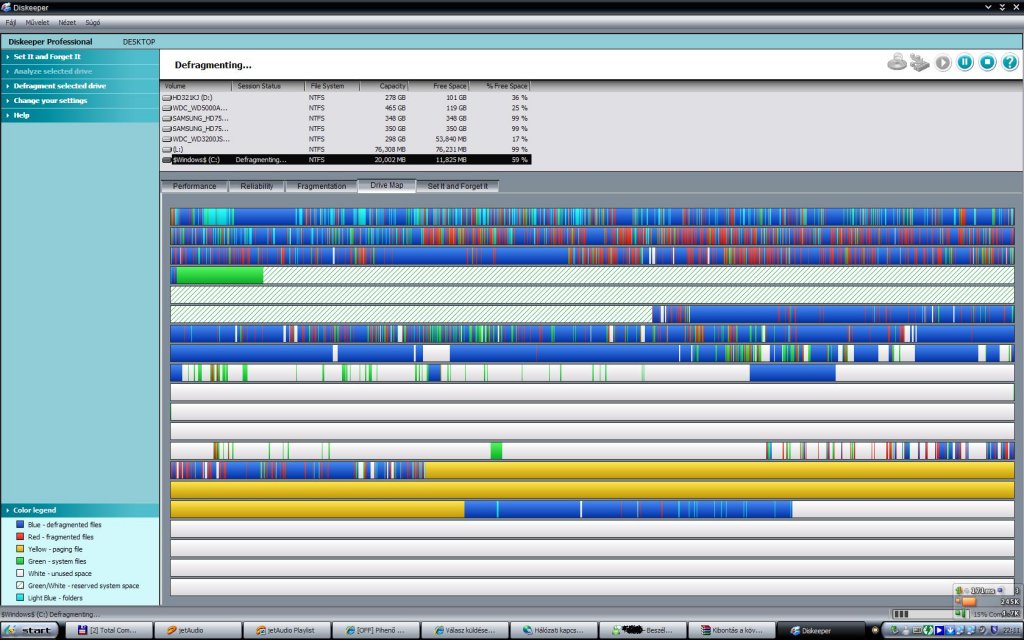
Task: Select the HD321KJ (D:) volume row
Action: click(x=346, y=97)
